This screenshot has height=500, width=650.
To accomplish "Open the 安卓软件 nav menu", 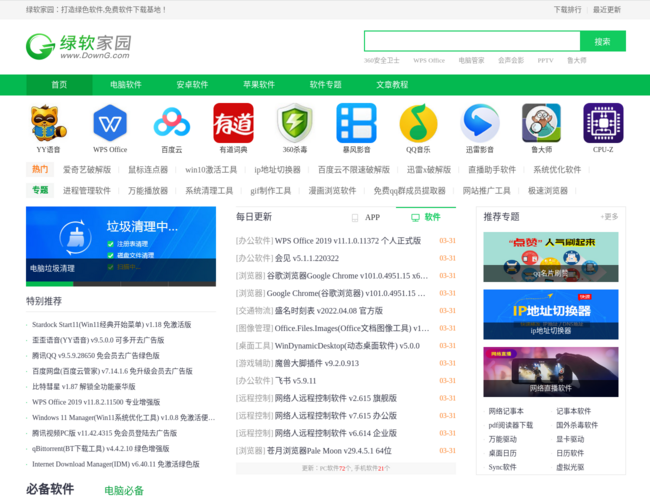I will tap(192, 85).
